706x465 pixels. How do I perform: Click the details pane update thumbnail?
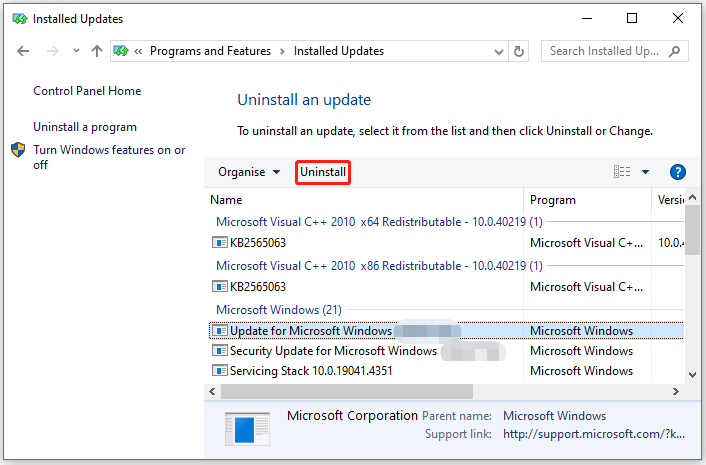[x=247, y=429]
